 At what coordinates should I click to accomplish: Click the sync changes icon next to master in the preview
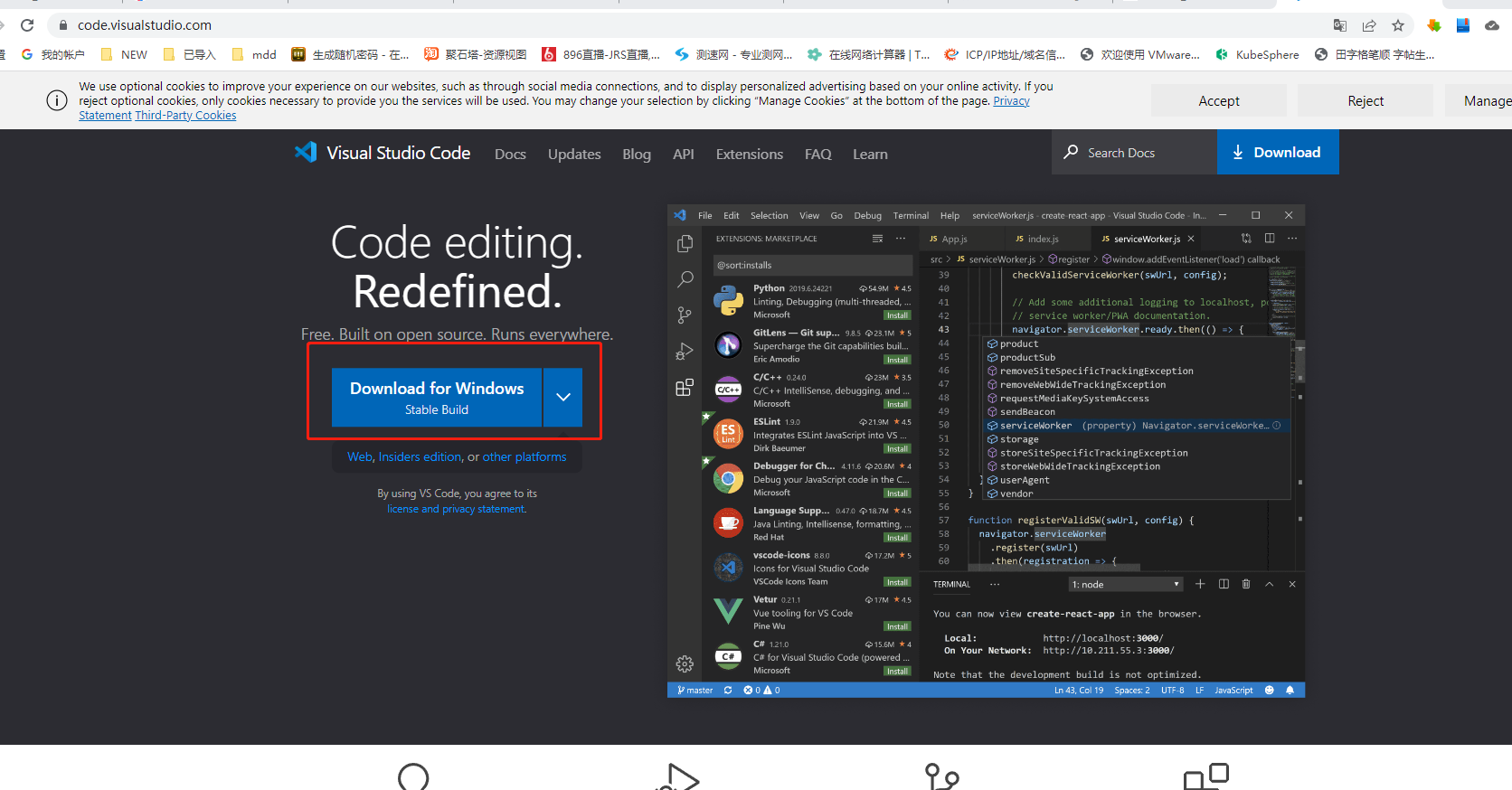(x=728, y=690)
